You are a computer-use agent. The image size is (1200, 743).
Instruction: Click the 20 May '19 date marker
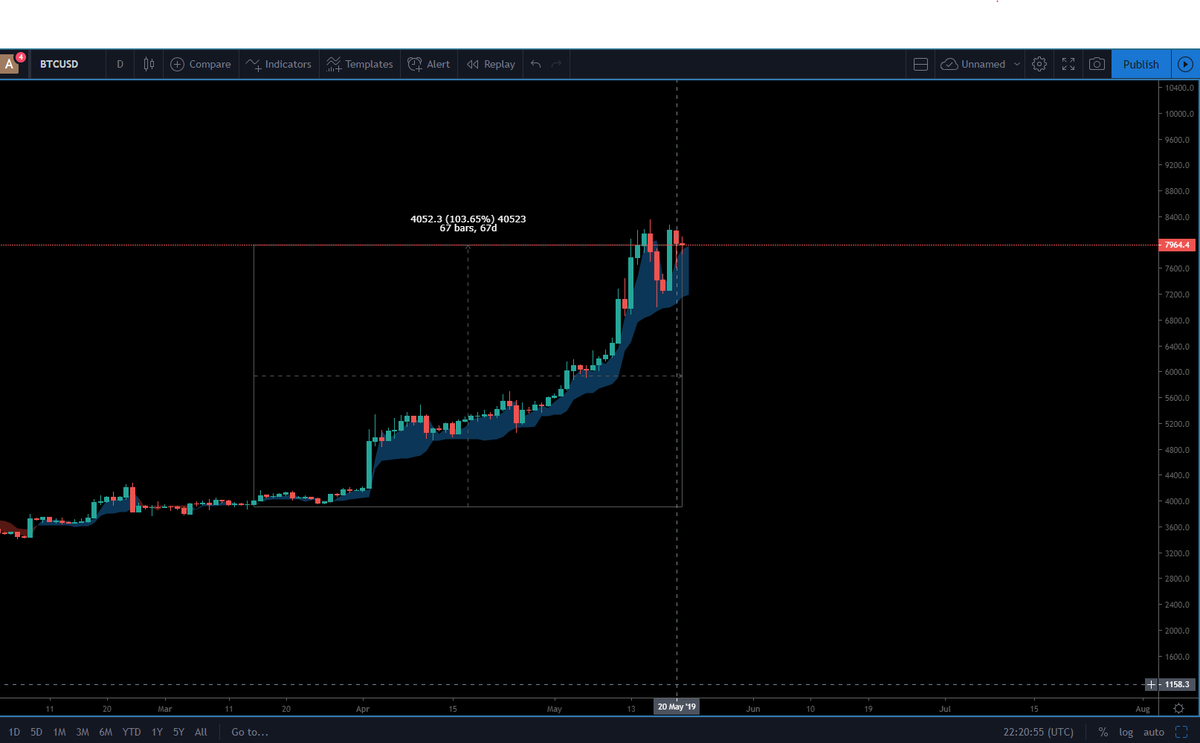click(677, 707)
